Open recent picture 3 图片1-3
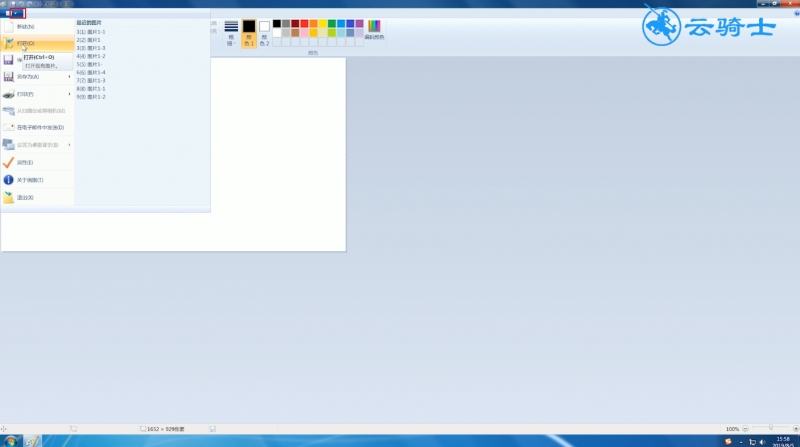 pos(91,48)
